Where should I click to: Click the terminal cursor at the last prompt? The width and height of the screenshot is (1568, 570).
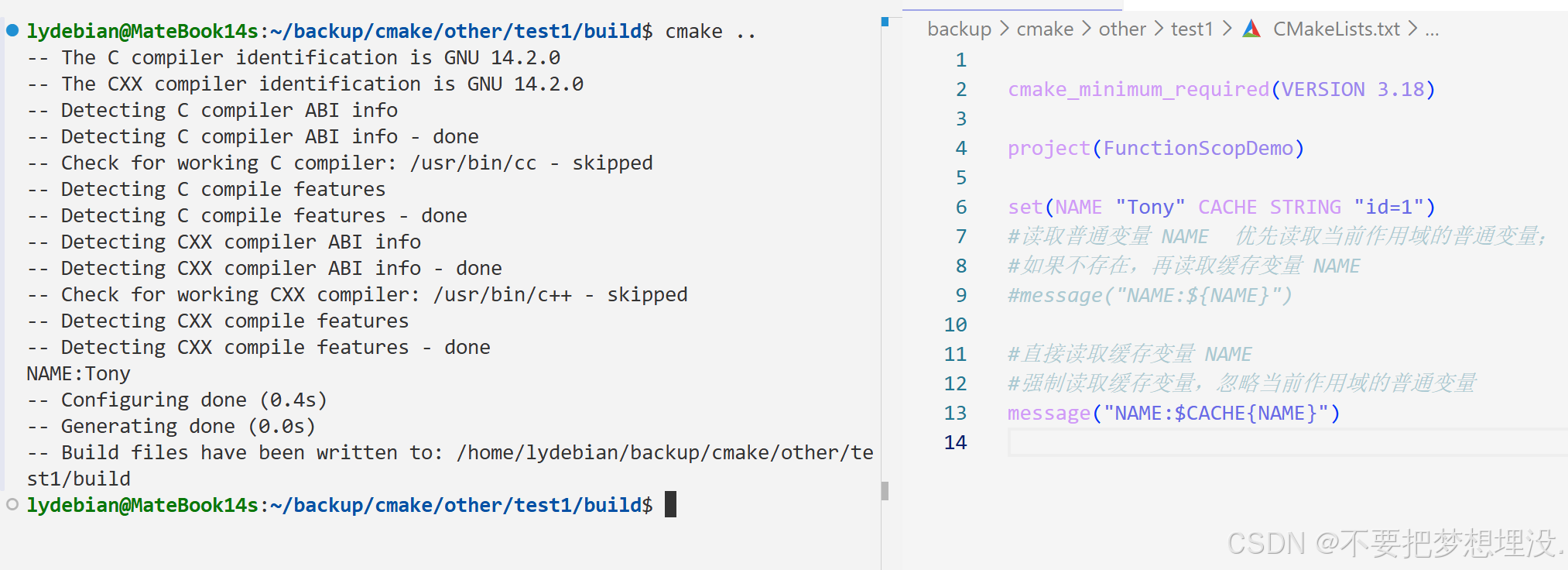pyautogui.click(x=670, y=504)
